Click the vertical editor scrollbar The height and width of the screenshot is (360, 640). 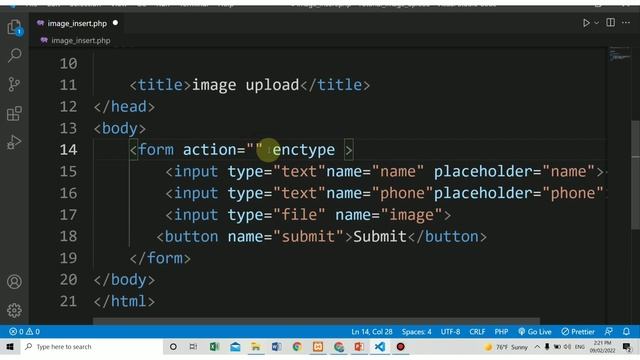(x=636, y=176)
